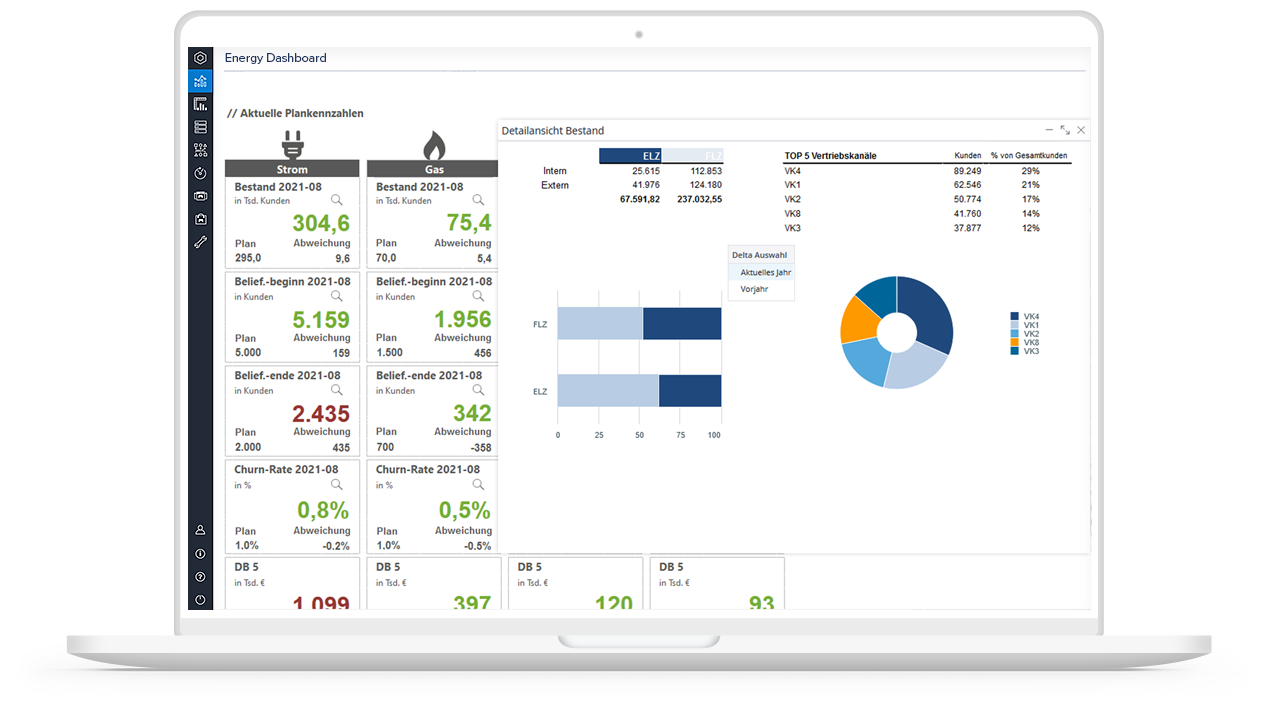Click the light blue FLZ bar segment
This screenshot has width=1280, height=720.
pos(600,323)
